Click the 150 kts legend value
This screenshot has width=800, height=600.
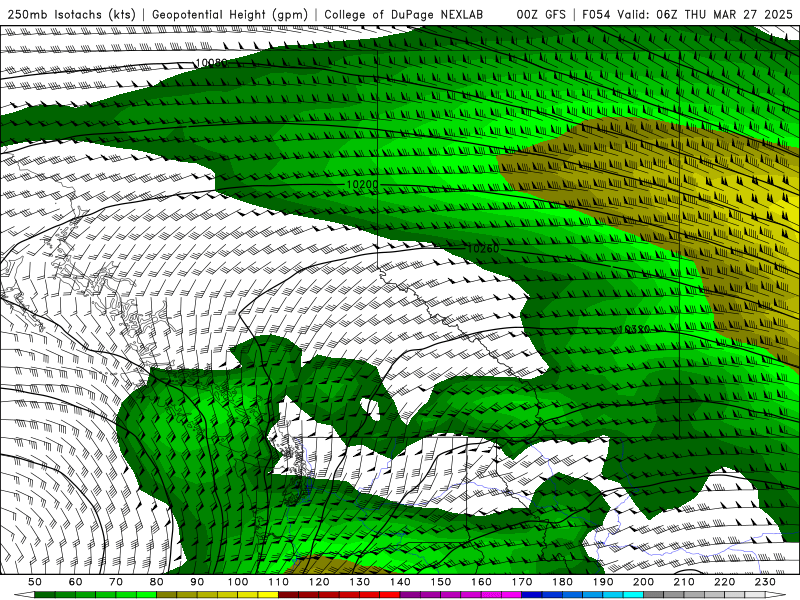(441, 582)
